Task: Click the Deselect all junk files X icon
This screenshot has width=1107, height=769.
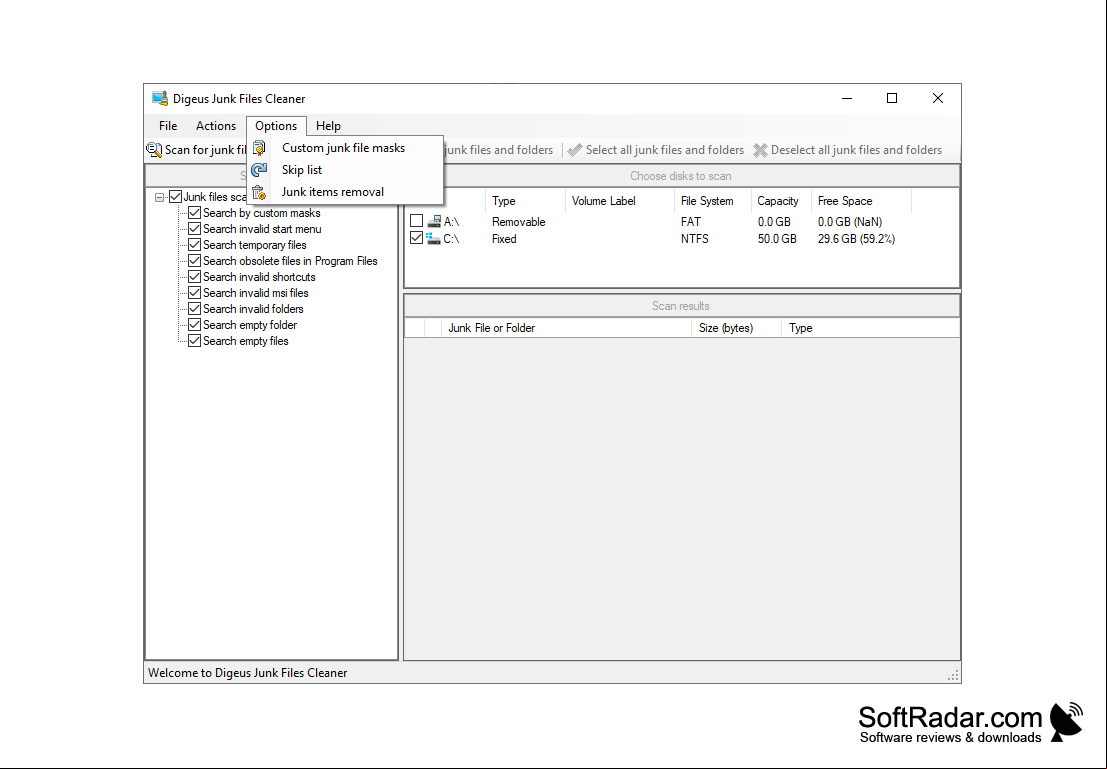Action: tap(760, 150)
